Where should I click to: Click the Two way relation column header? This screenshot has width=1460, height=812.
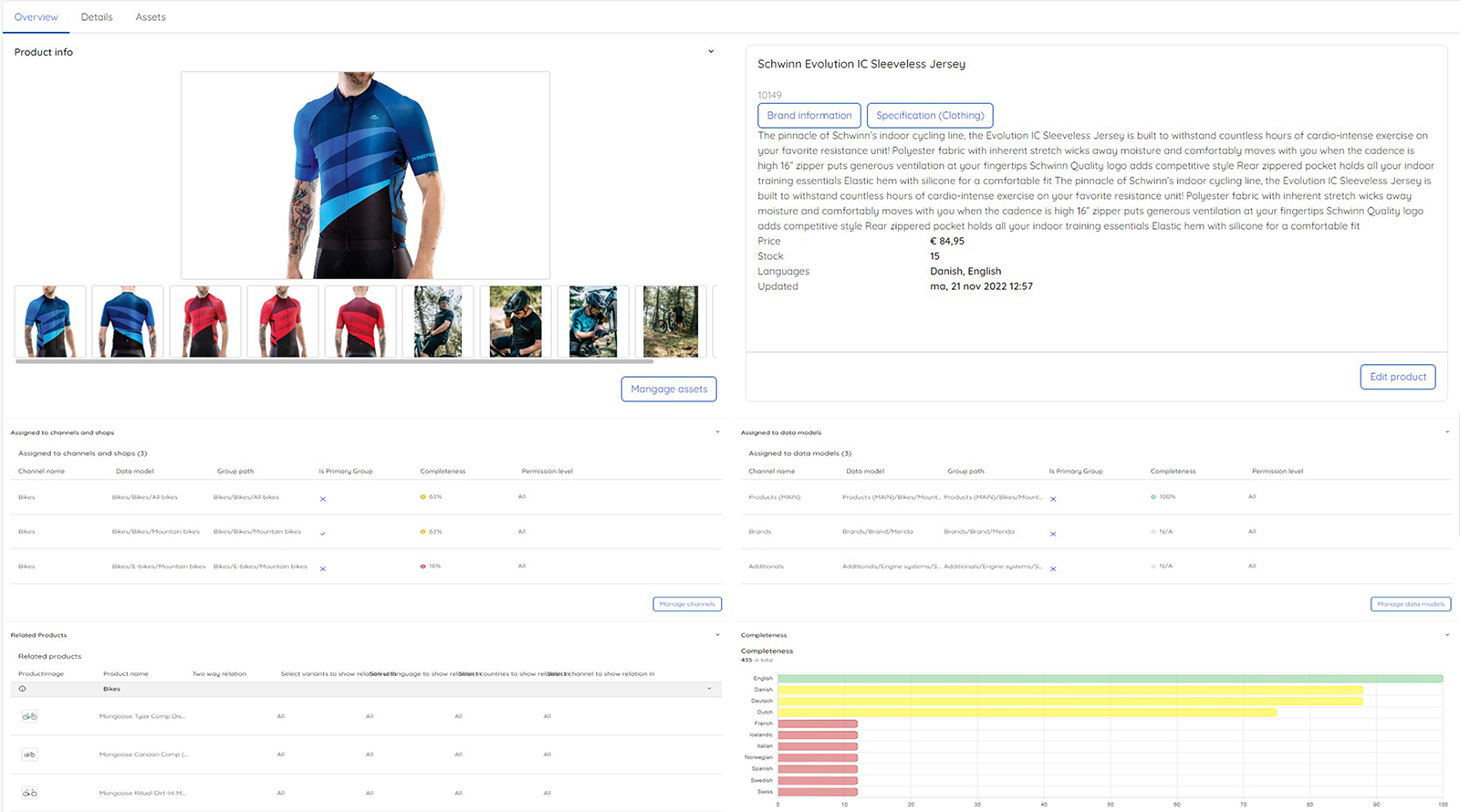coord(219,674)
